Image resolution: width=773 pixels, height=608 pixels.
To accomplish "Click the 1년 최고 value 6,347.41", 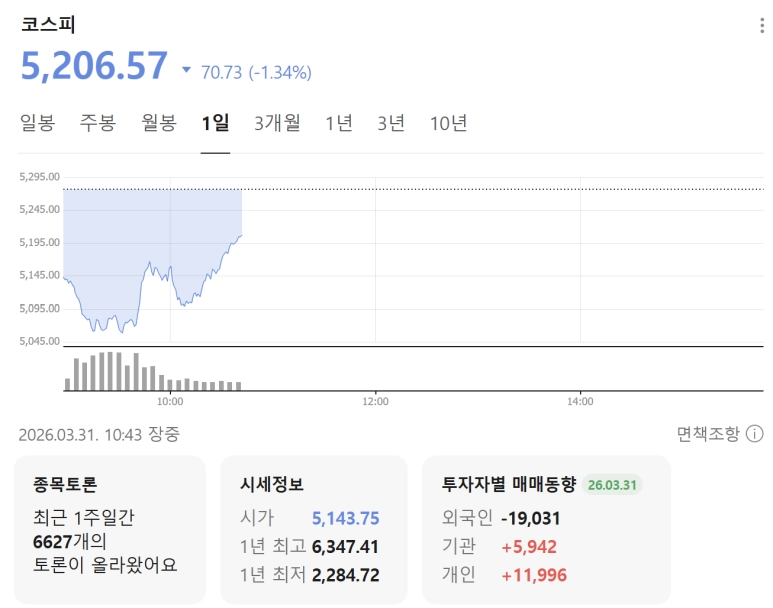I will 346,547.
